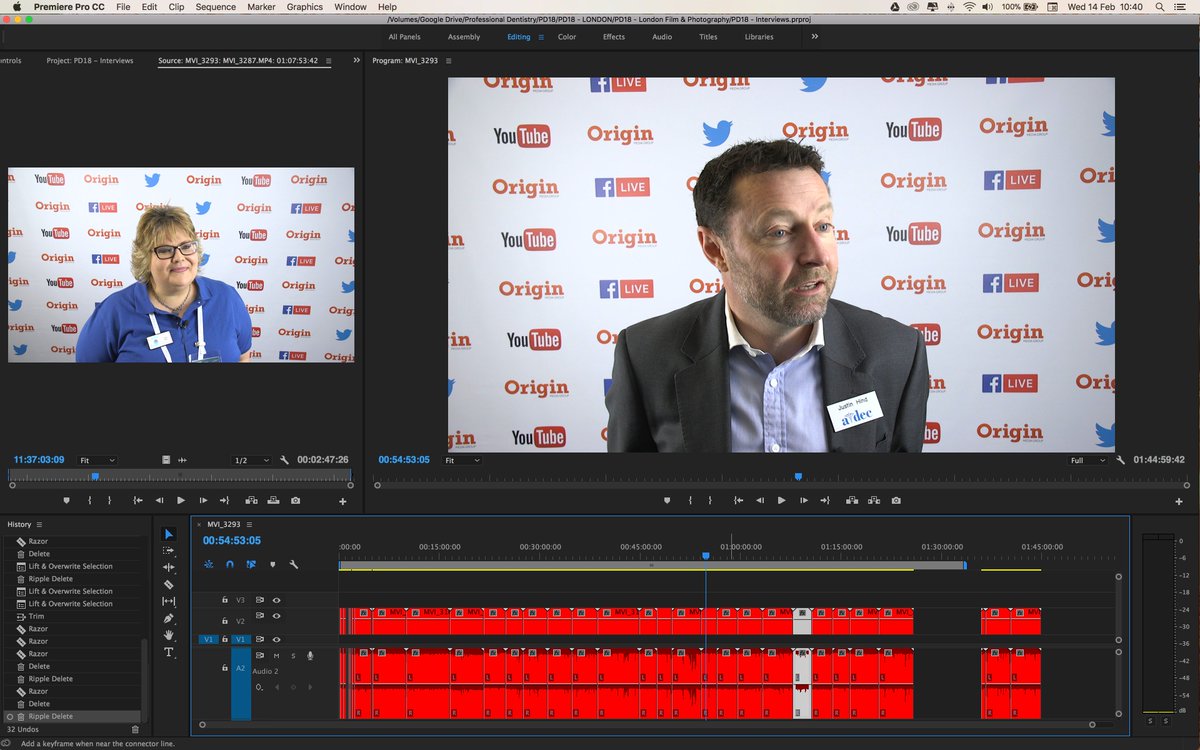1200x750 pixels.
Task: Click Extract button in Program monitor
Action: tap(874, 500)
